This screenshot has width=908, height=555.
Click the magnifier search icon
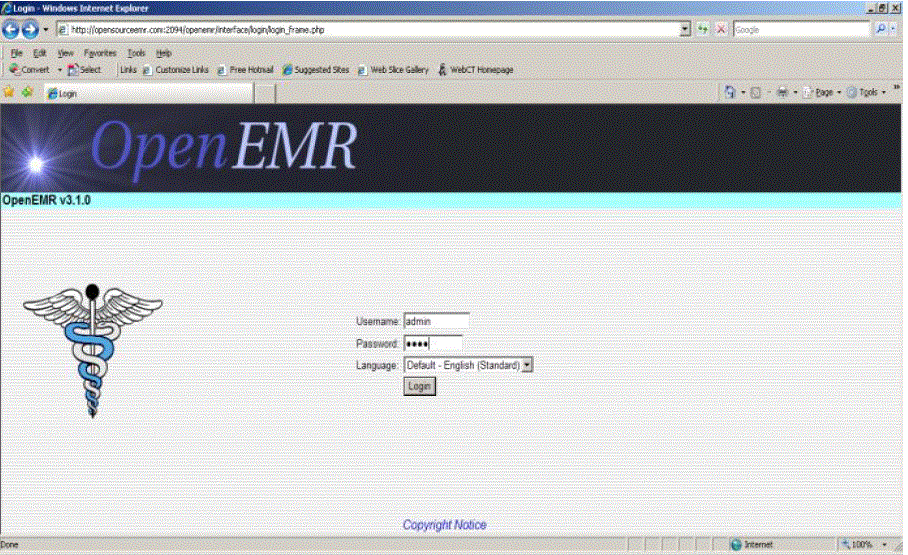coord(882,30)
